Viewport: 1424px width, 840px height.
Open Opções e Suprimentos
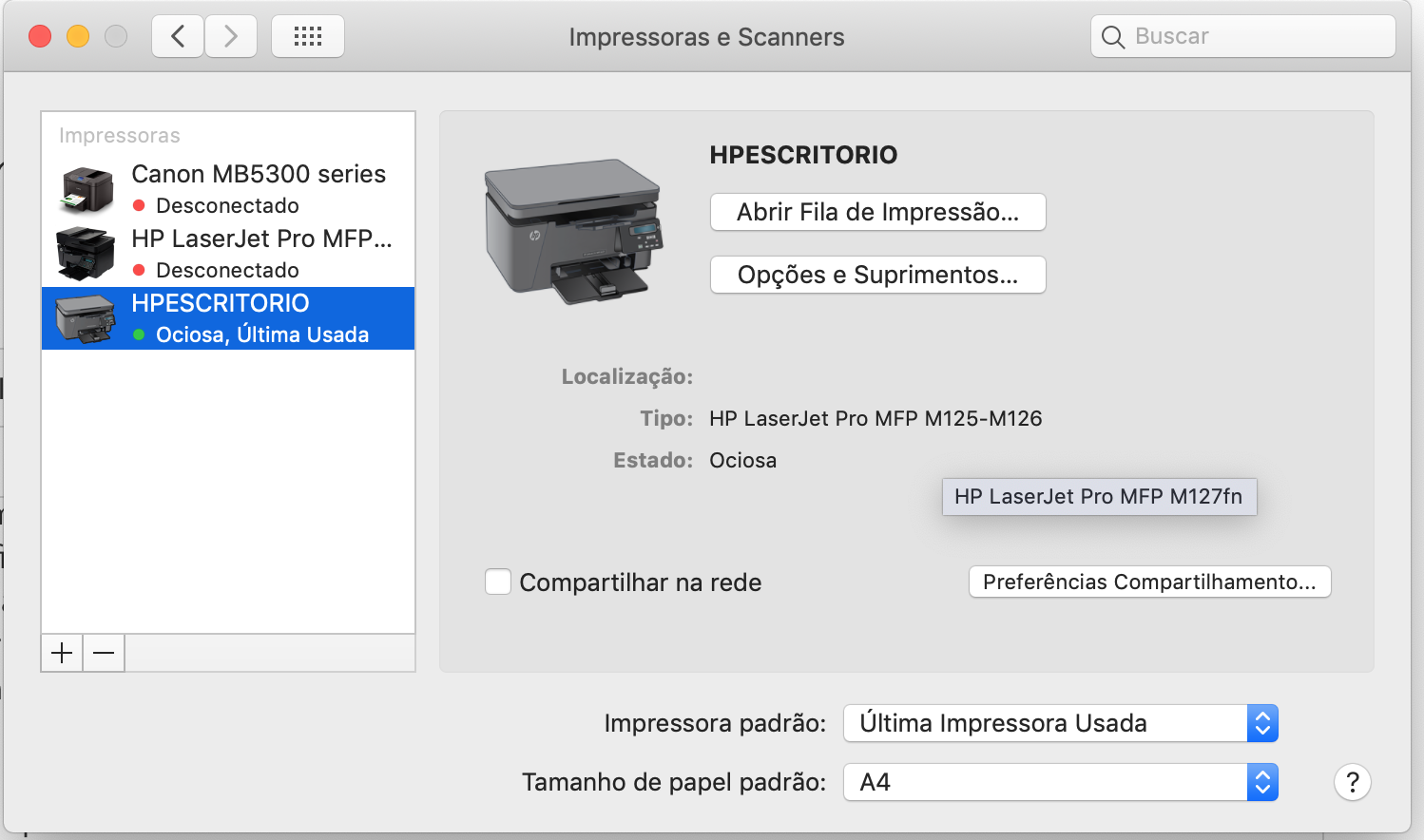(877, 275)
